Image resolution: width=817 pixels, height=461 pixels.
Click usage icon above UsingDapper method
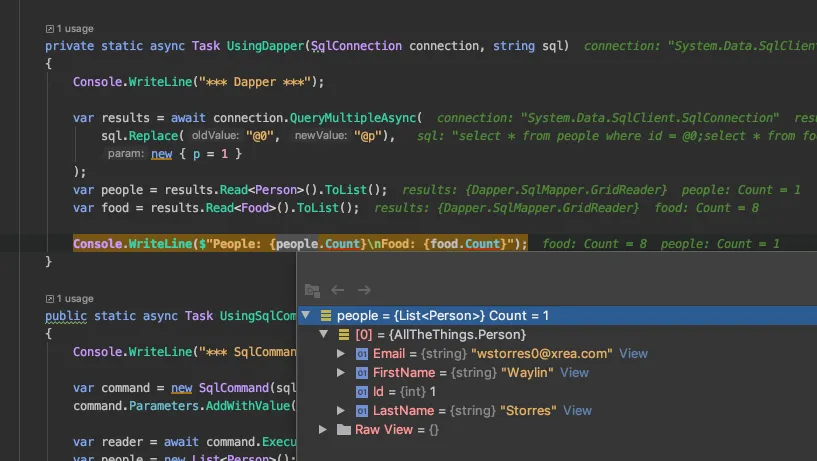(49, 29)
